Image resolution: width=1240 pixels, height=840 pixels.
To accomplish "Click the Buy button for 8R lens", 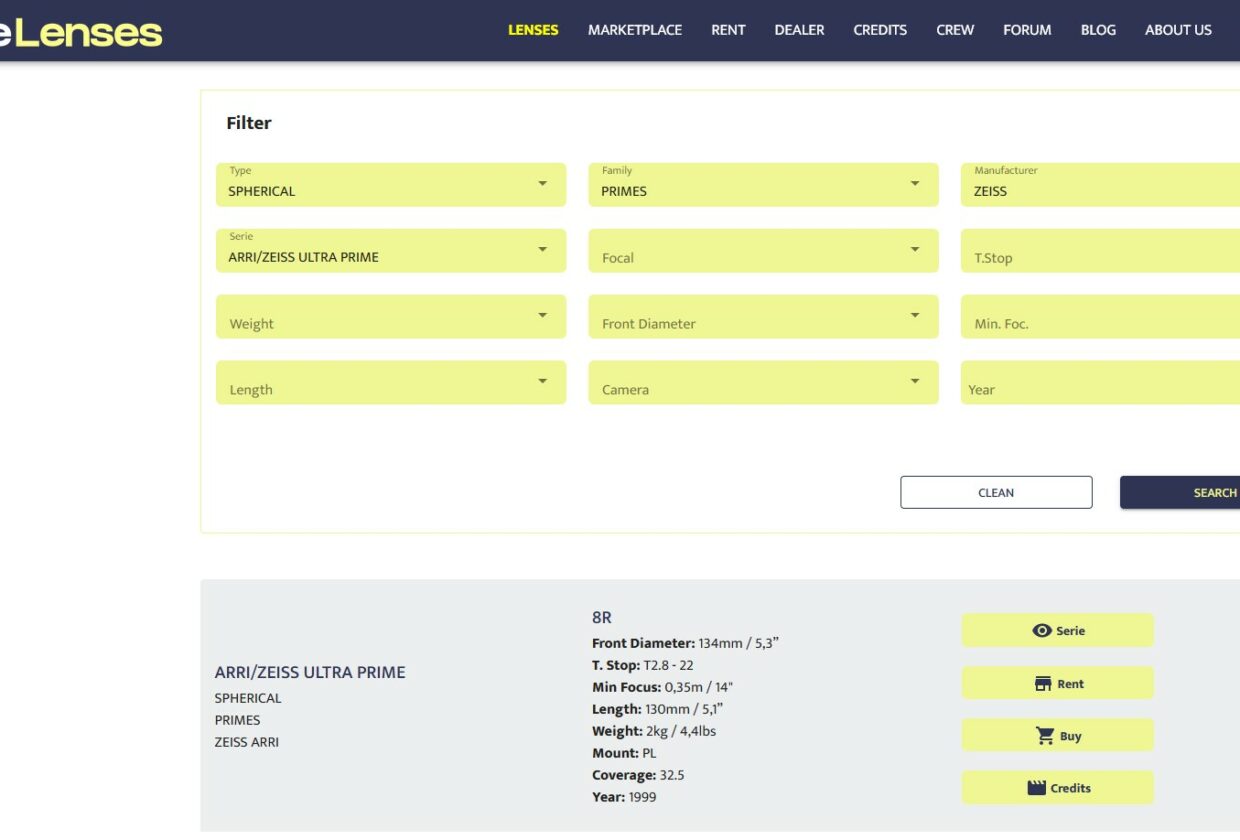I will pyautogui.click(x=1057, y=736).
